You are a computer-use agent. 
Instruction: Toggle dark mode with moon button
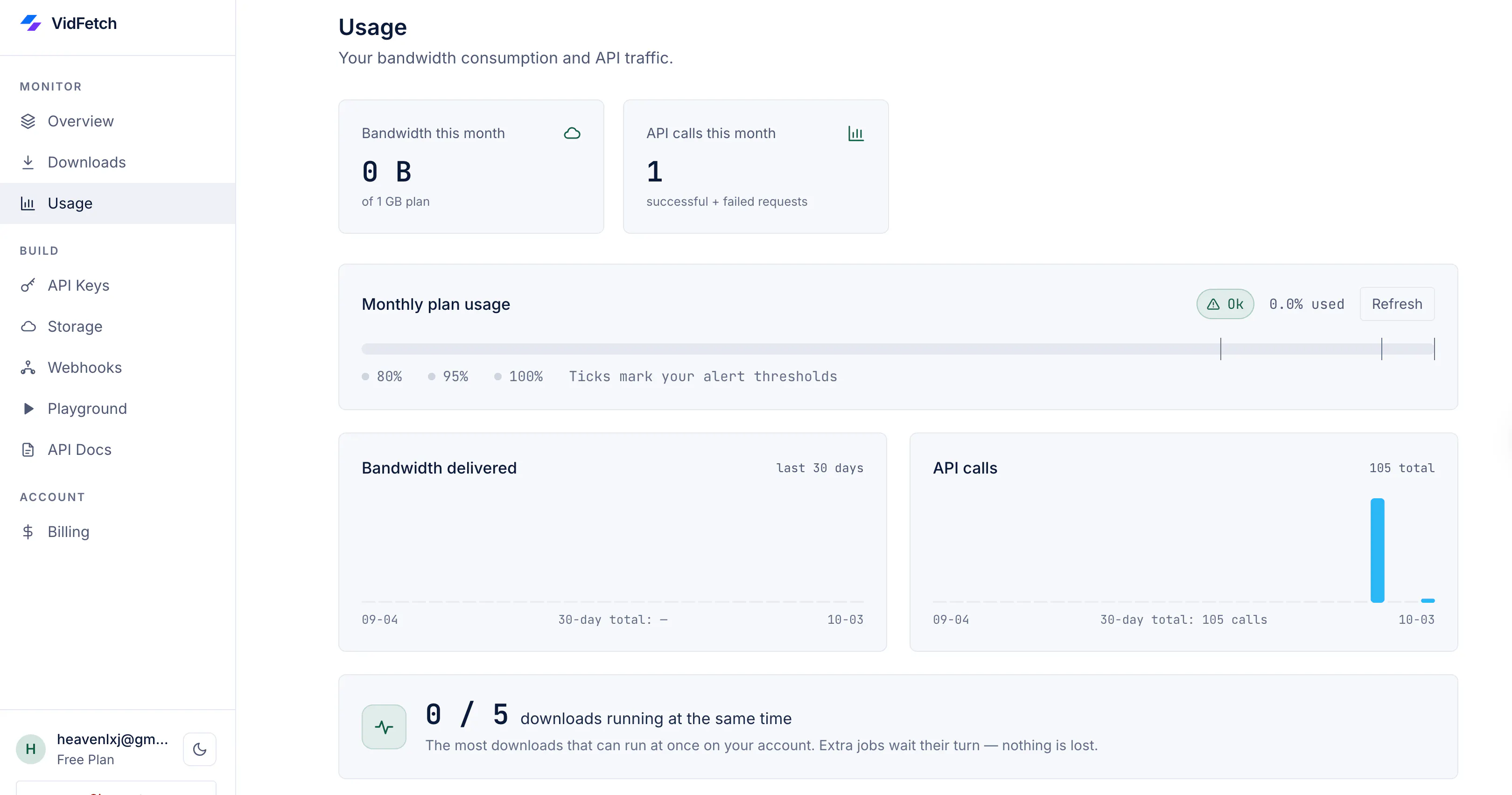coord(200,749)
